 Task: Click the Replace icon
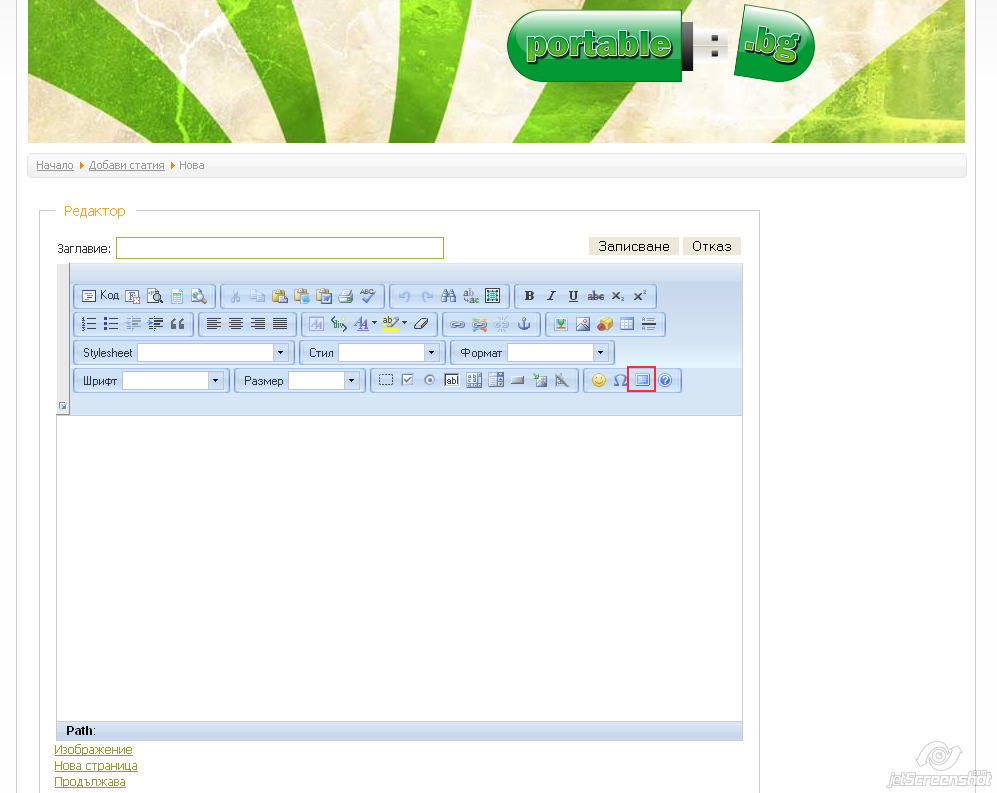[x=471, y=296]
